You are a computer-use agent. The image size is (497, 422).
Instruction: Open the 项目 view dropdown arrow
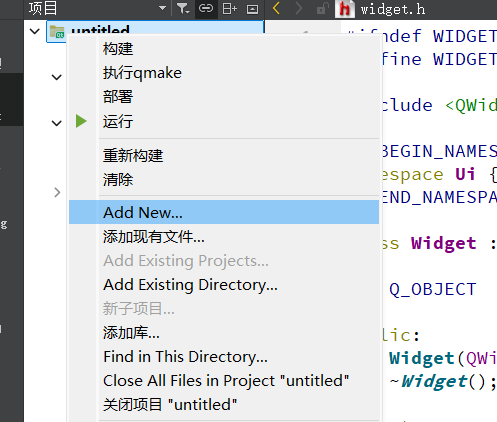[162, 8]
